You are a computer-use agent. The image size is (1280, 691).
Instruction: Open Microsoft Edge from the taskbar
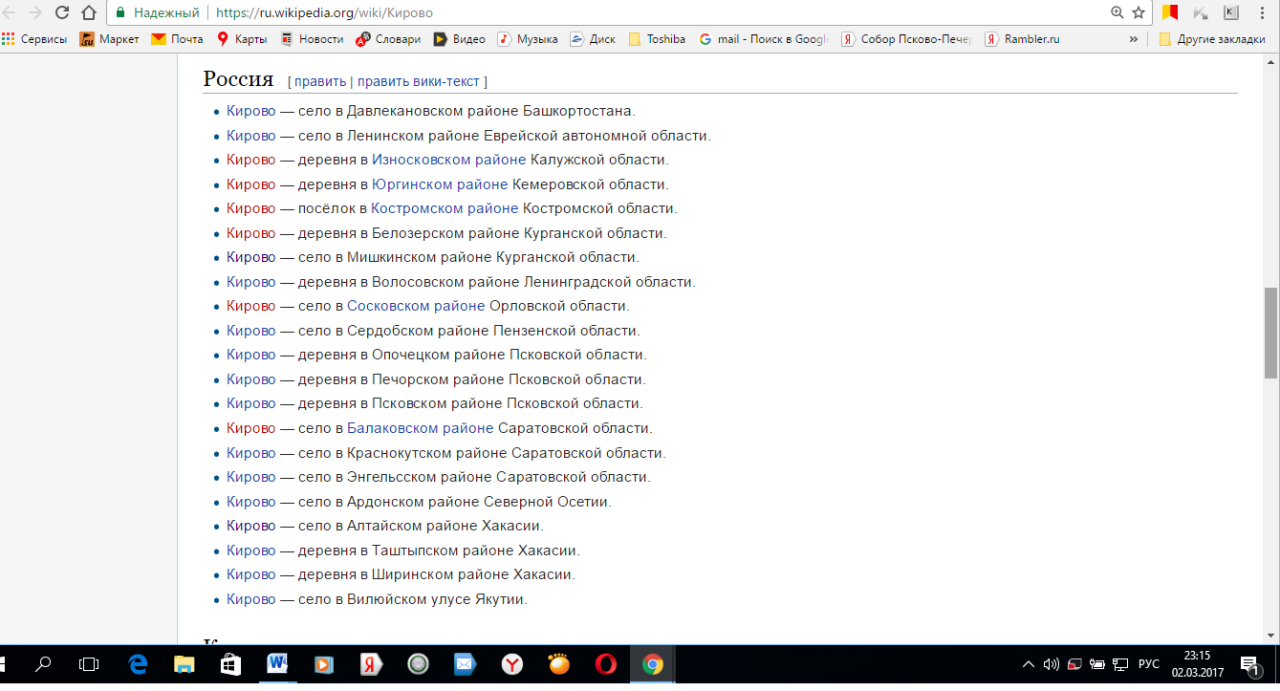click(x=138, y=664)
